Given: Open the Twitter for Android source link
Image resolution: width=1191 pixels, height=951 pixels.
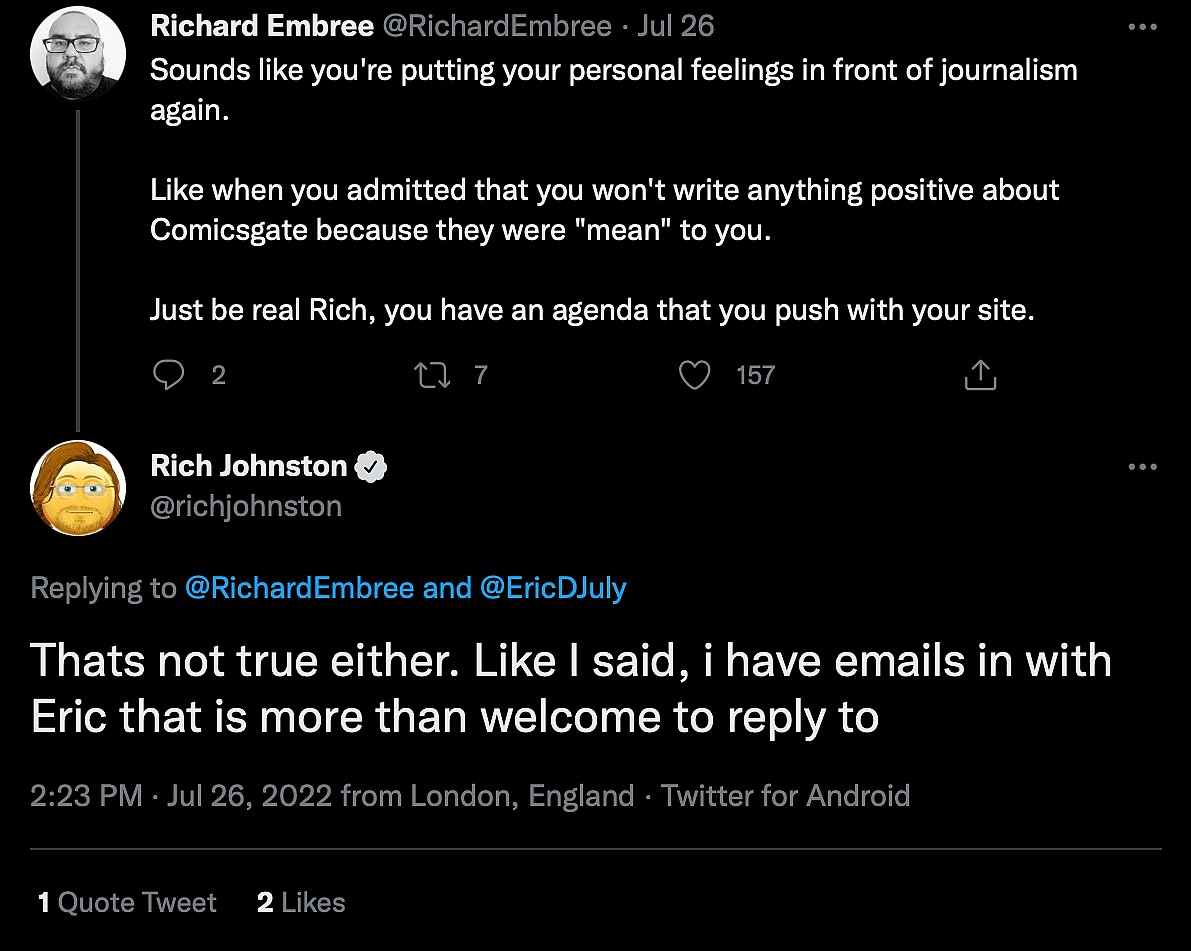Looking at the screenshot, I should pyautogui.click(x=785, y=796).
